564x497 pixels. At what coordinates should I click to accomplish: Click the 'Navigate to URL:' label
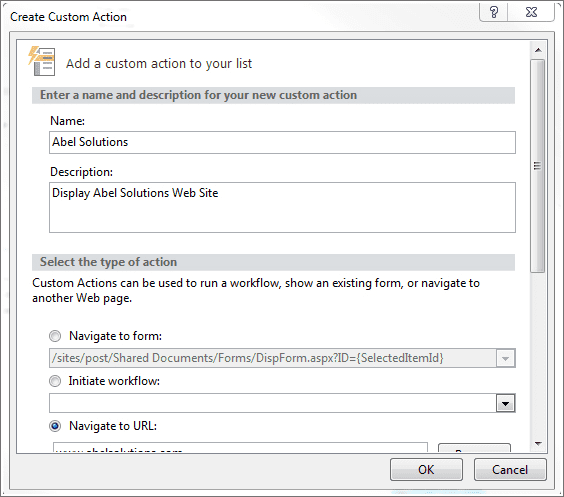pos(113,426)
